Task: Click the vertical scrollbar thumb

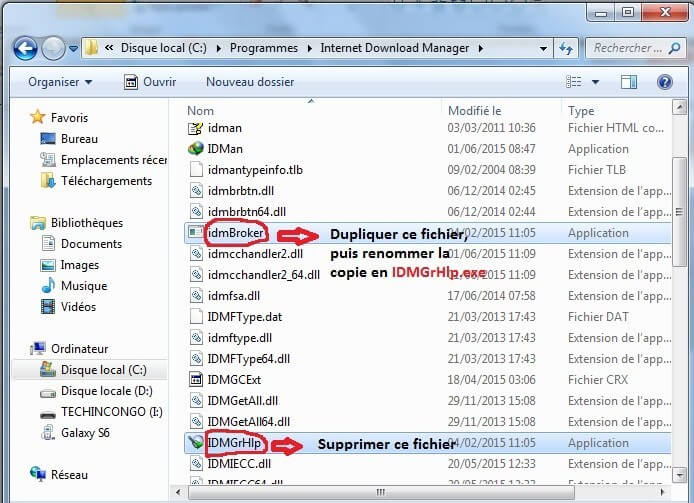Action: pyautogui.click(x=679, y=212)
